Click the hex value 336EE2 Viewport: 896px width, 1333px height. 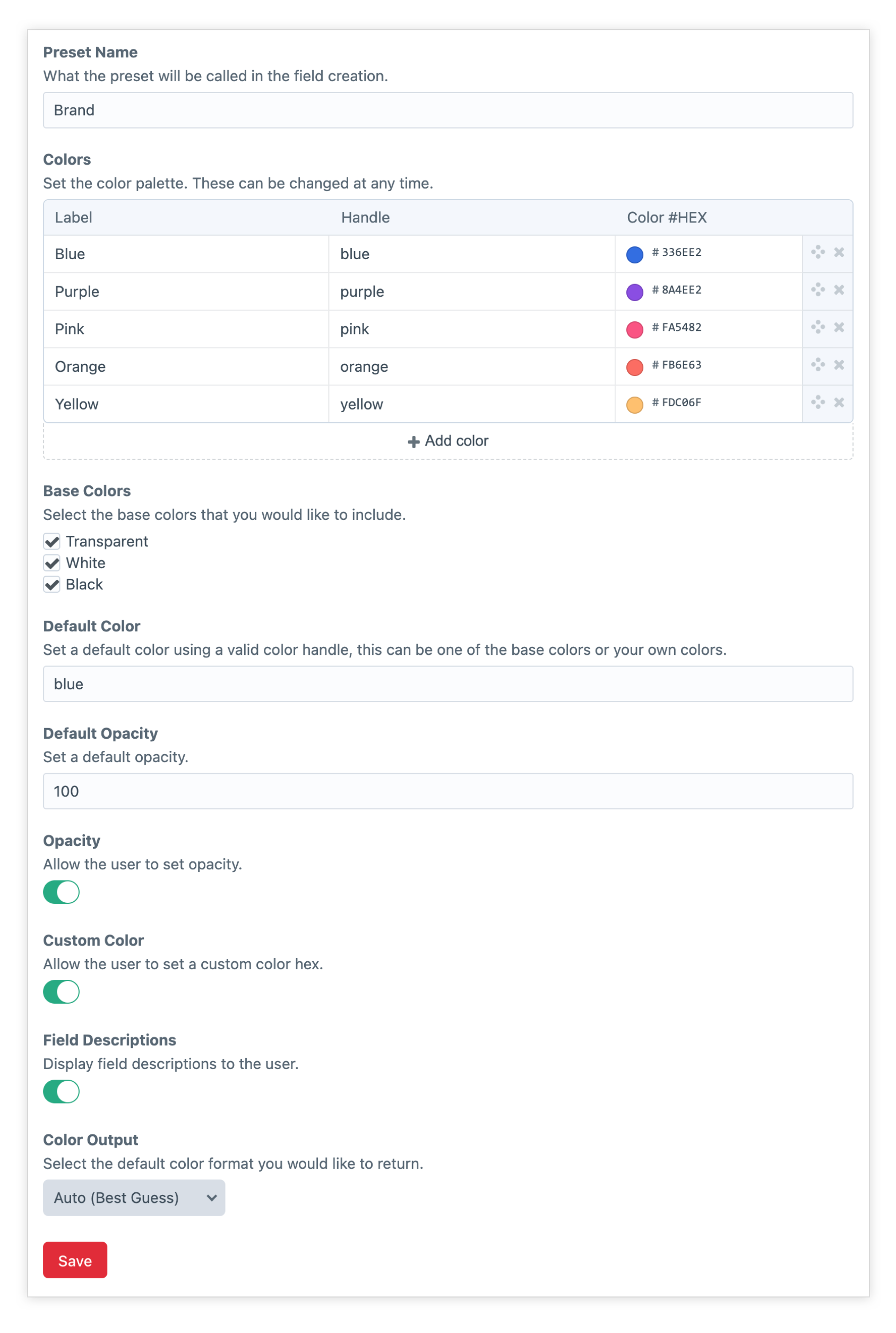[x=682, y=252]
